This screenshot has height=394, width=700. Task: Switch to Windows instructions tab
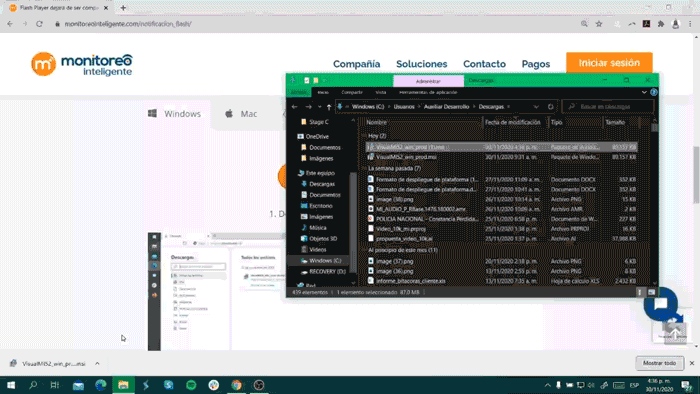(175, 114)
